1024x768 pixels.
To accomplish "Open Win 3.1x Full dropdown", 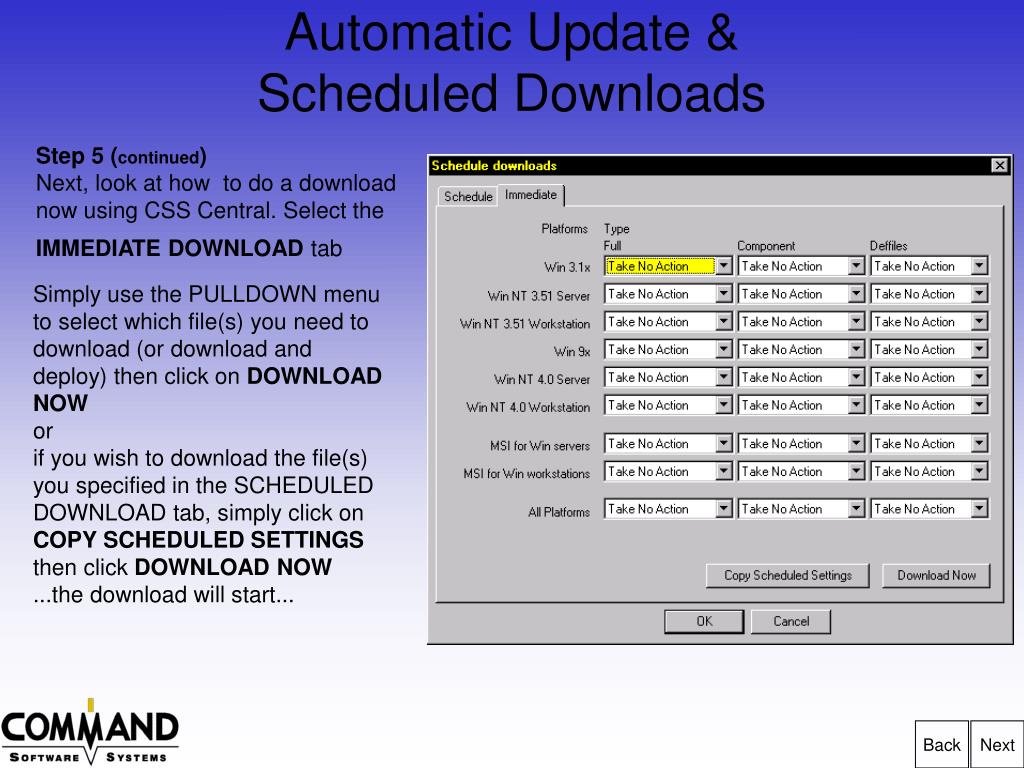I will click(668, 266).
